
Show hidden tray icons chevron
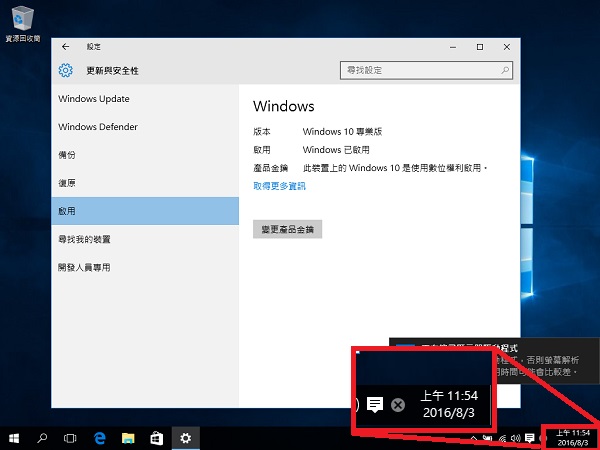[x=474, y=438]
